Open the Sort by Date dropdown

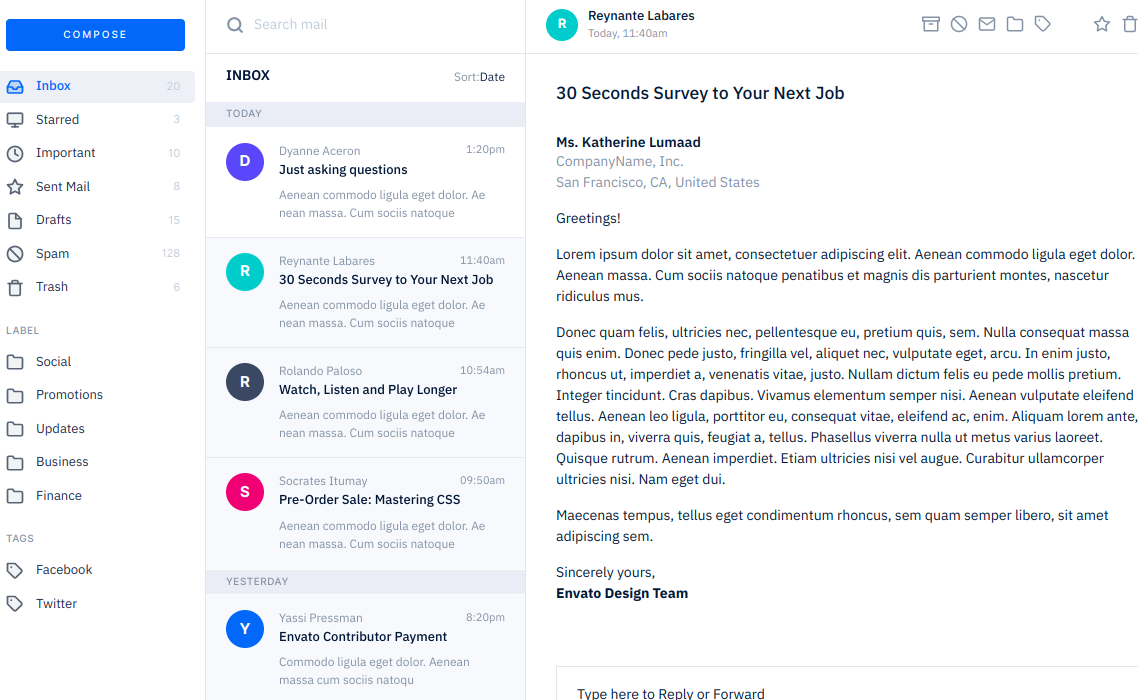479,77
